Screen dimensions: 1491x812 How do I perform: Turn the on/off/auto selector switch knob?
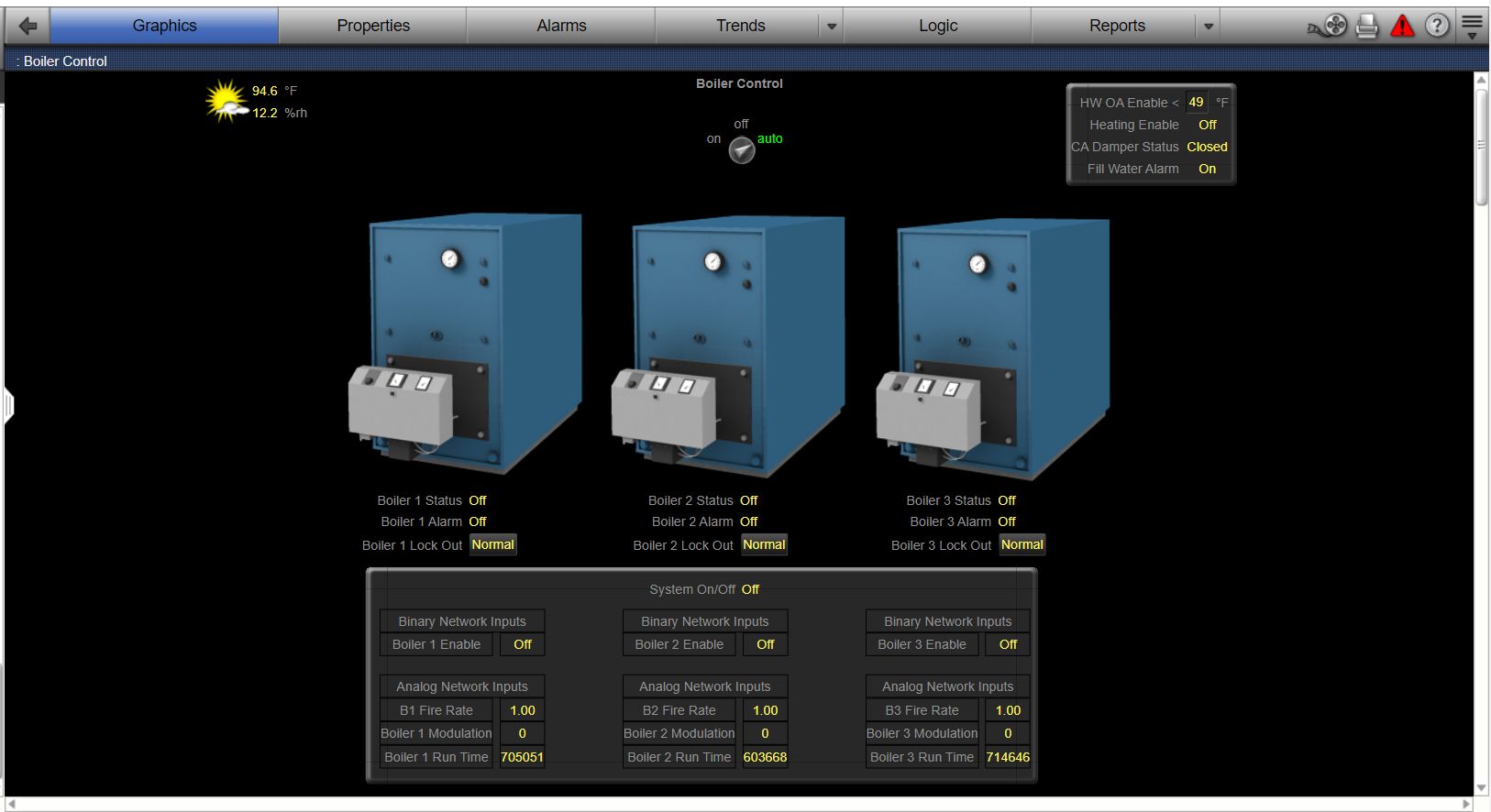pos(742,149)
